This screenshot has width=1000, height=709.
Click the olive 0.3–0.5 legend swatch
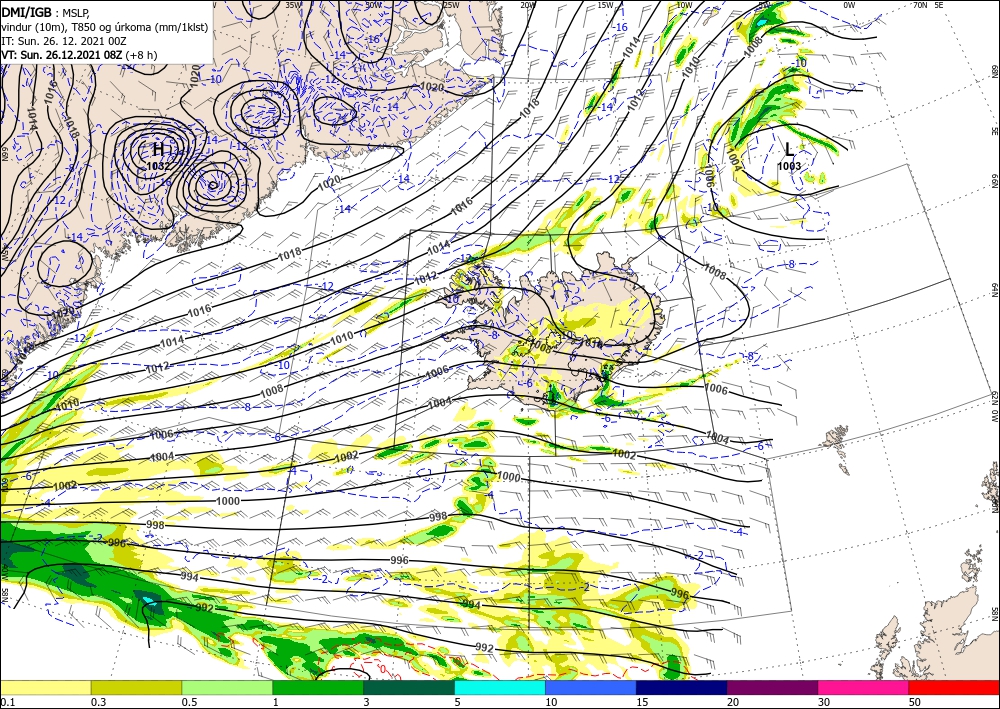click(136, 687)
